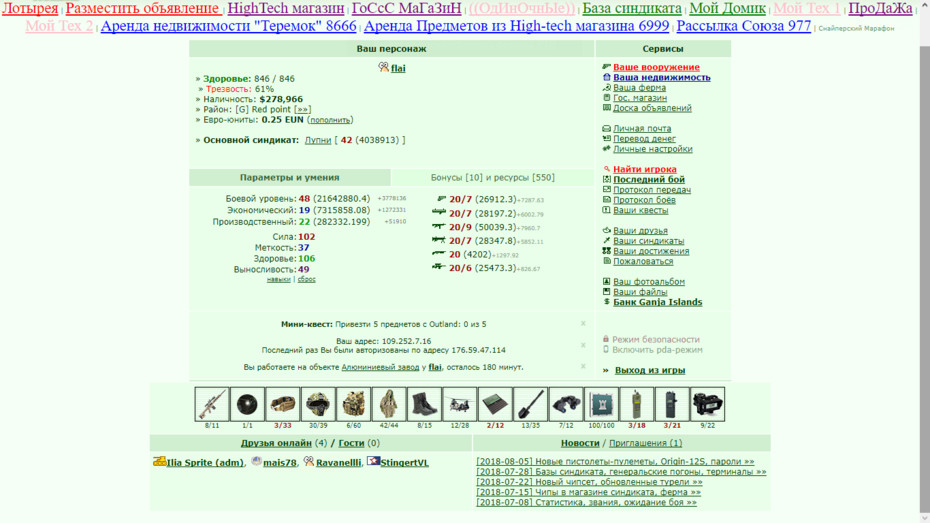Open the ghillie camouflage suit slot 42/44
Screen dimensions: 930x523
click(x=389, y=404)
